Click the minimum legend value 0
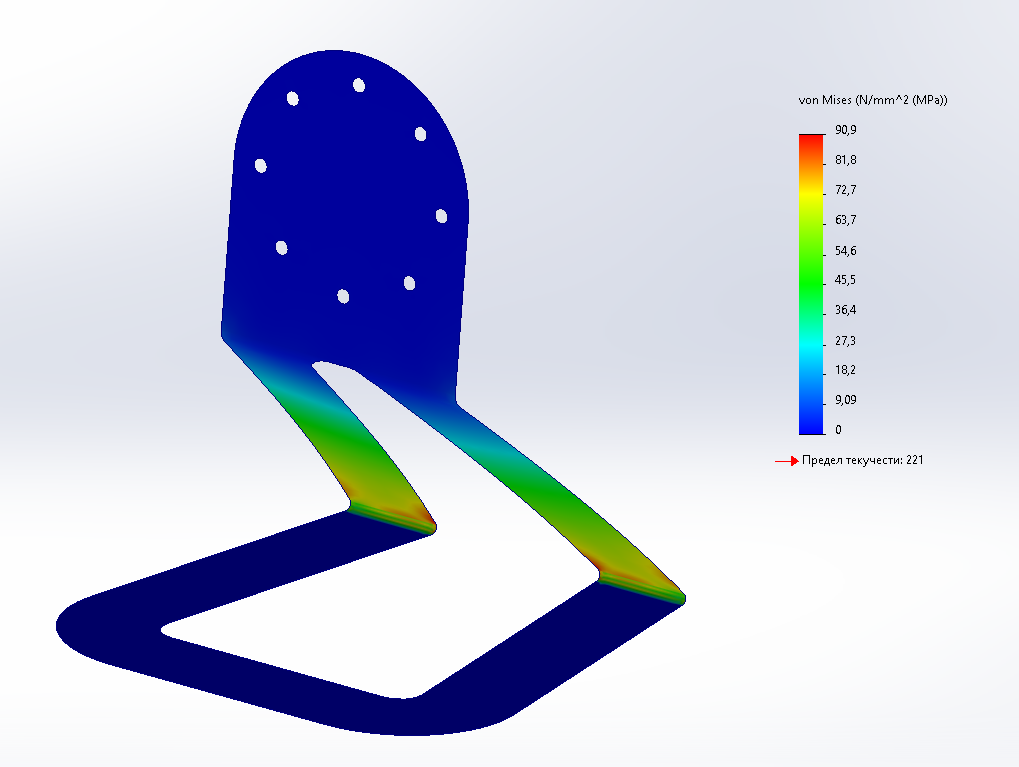 [838, 430]
